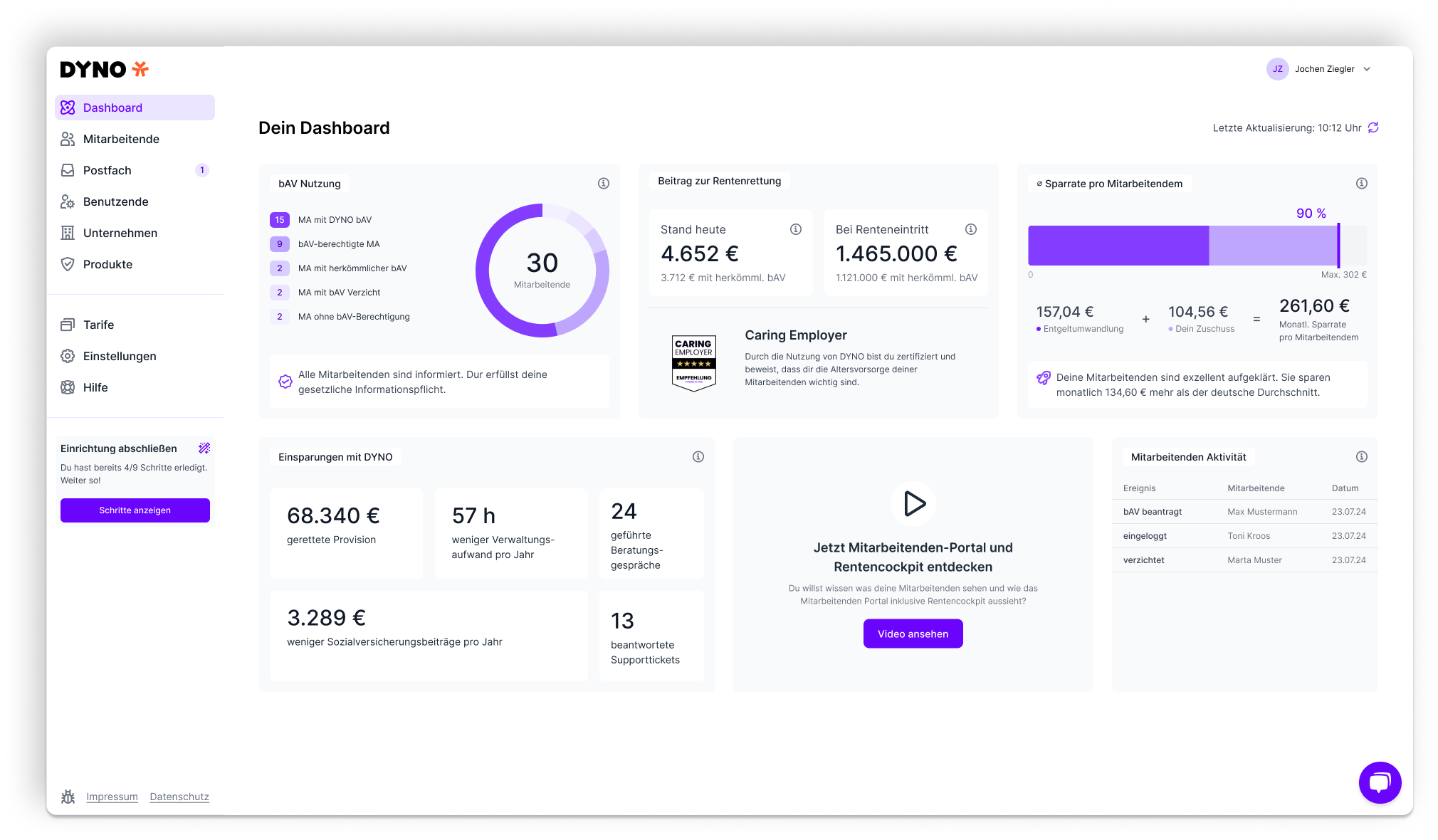This screenshot has width=1438, height=840.
Task: Click info icon next to Bei Renteneintritt
Action: pos(971,229)
